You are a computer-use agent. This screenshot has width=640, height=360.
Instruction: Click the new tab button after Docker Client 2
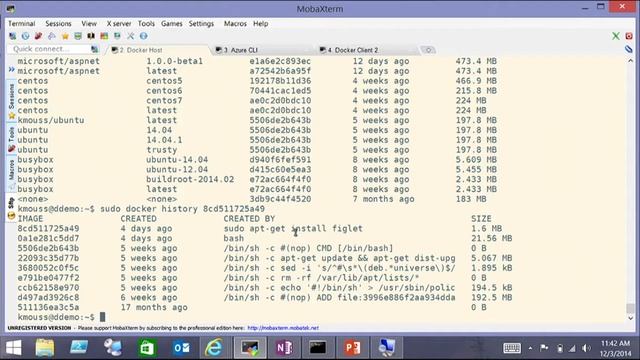point(428,50)
